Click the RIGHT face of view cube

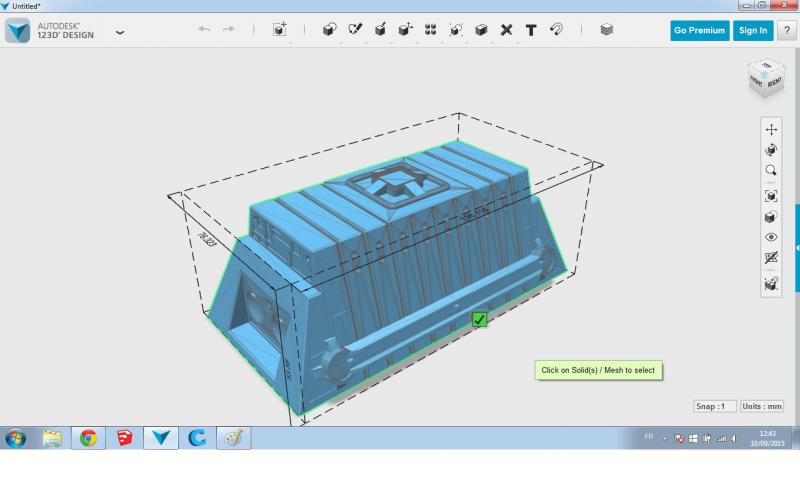(774, 82)
